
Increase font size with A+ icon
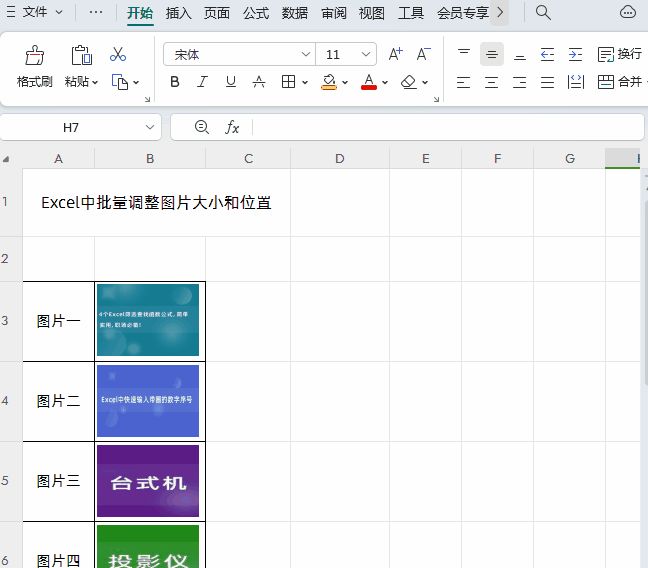(x=395, y=54)
